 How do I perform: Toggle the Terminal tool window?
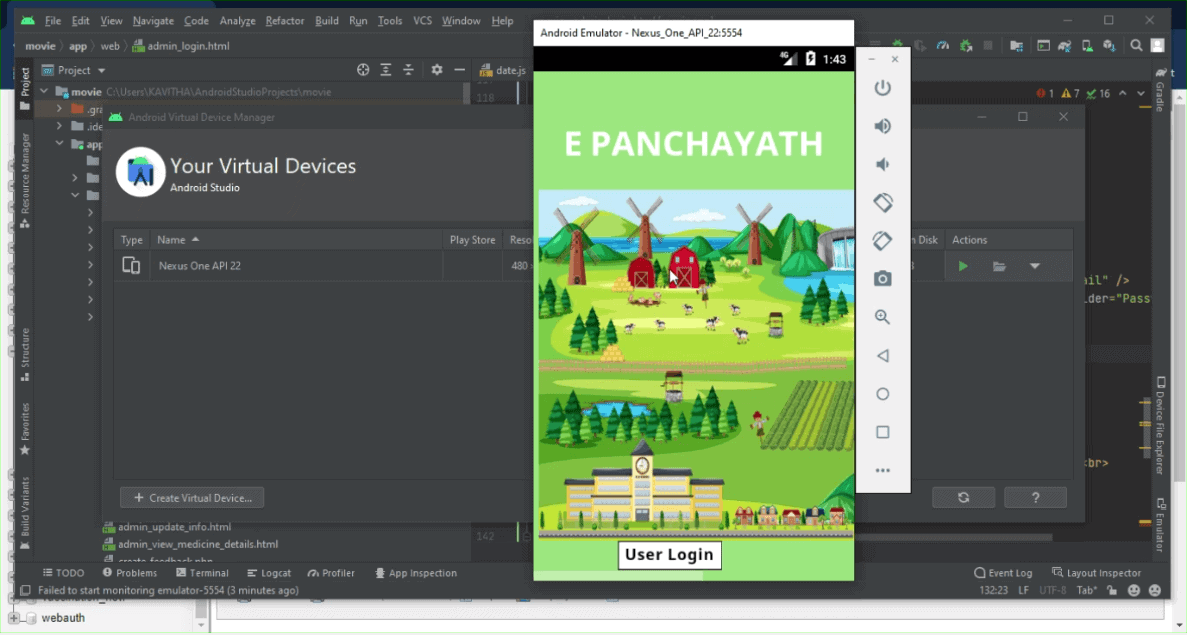[202, 573]
